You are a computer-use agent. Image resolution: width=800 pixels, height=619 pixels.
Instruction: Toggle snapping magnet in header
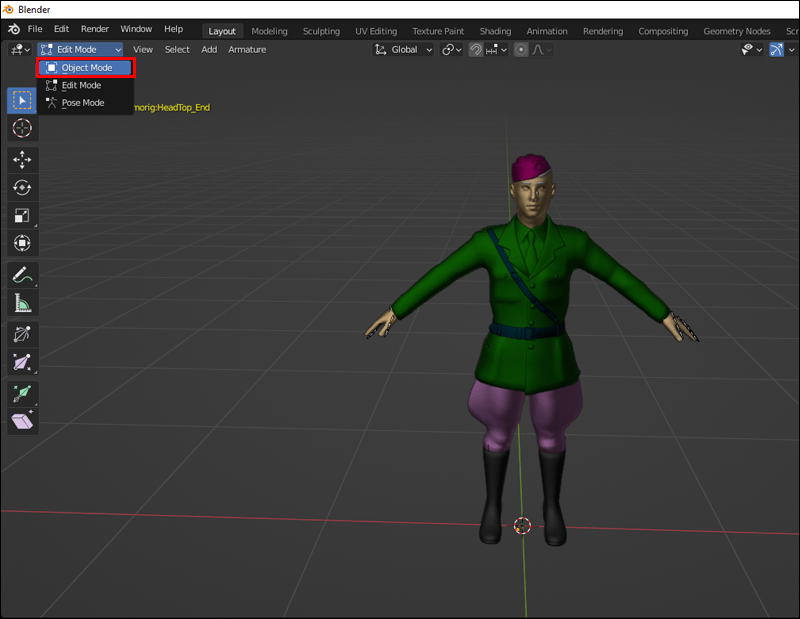[x=476, y=50]
